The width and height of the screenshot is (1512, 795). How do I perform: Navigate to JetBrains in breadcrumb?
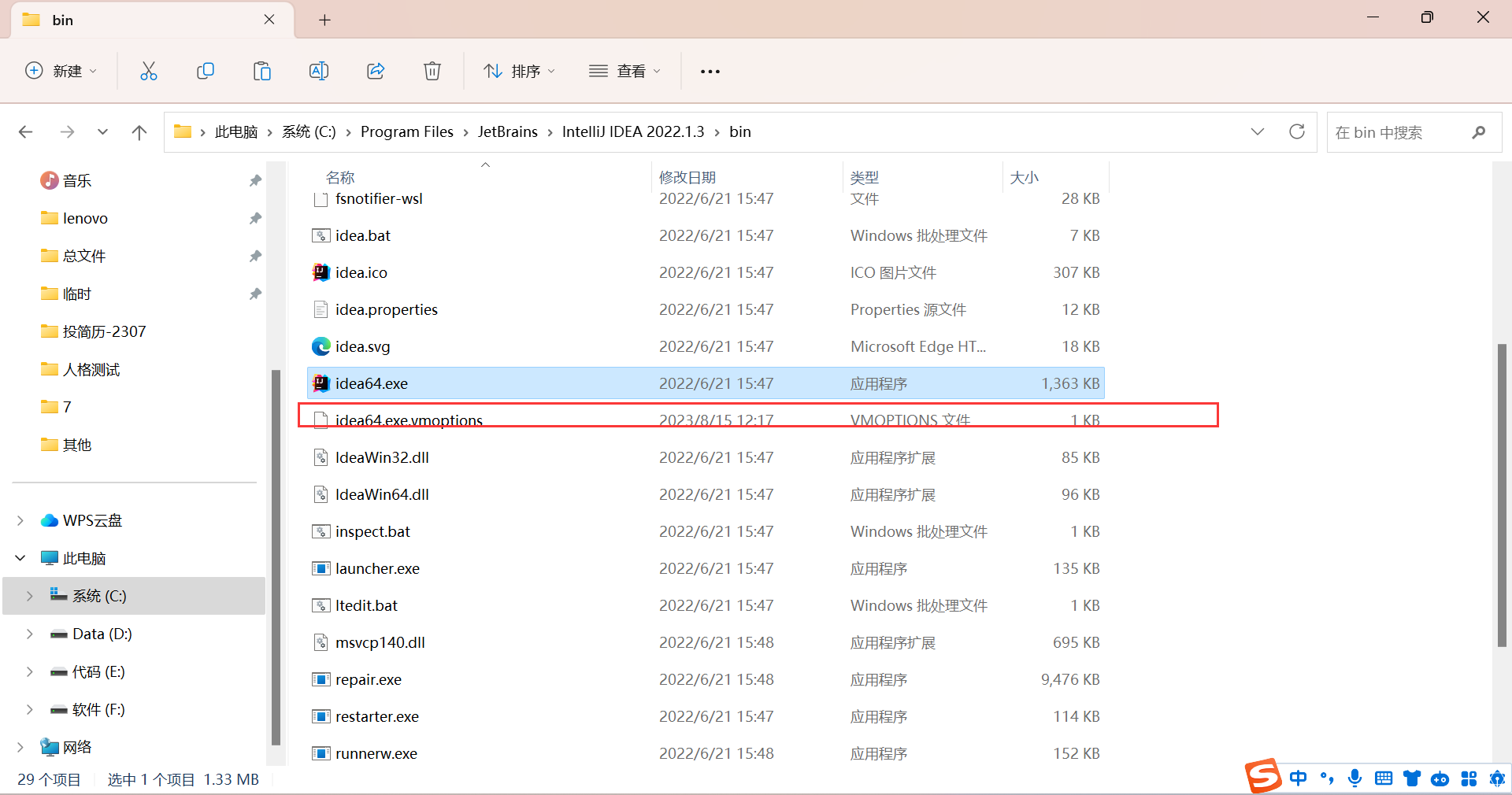[x=507, y=131]
